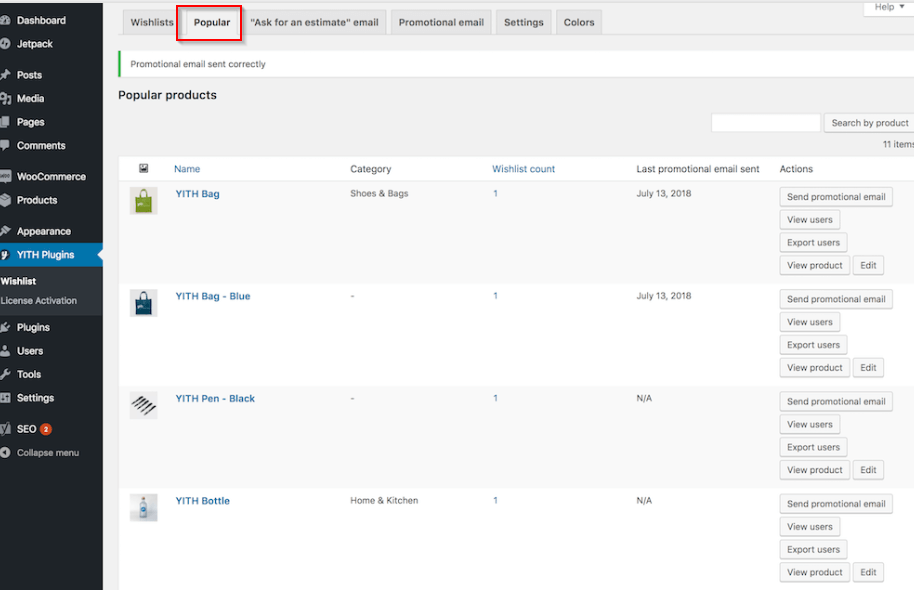Edit the YITH Bottle product
914x590 pixels.
[x=868, y=573]
